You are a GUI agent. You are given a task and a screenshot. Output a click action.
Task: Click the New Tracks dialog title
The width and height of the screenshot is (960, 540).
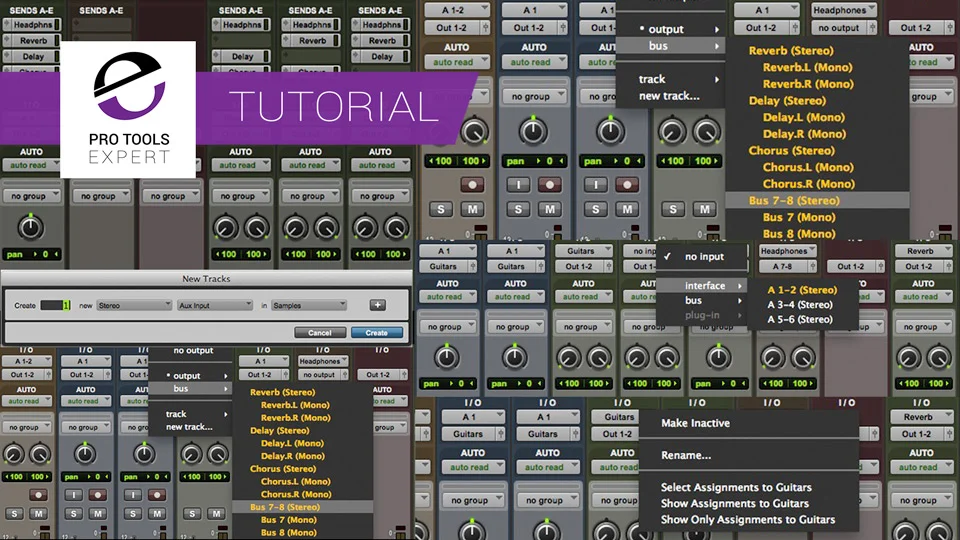206,279
